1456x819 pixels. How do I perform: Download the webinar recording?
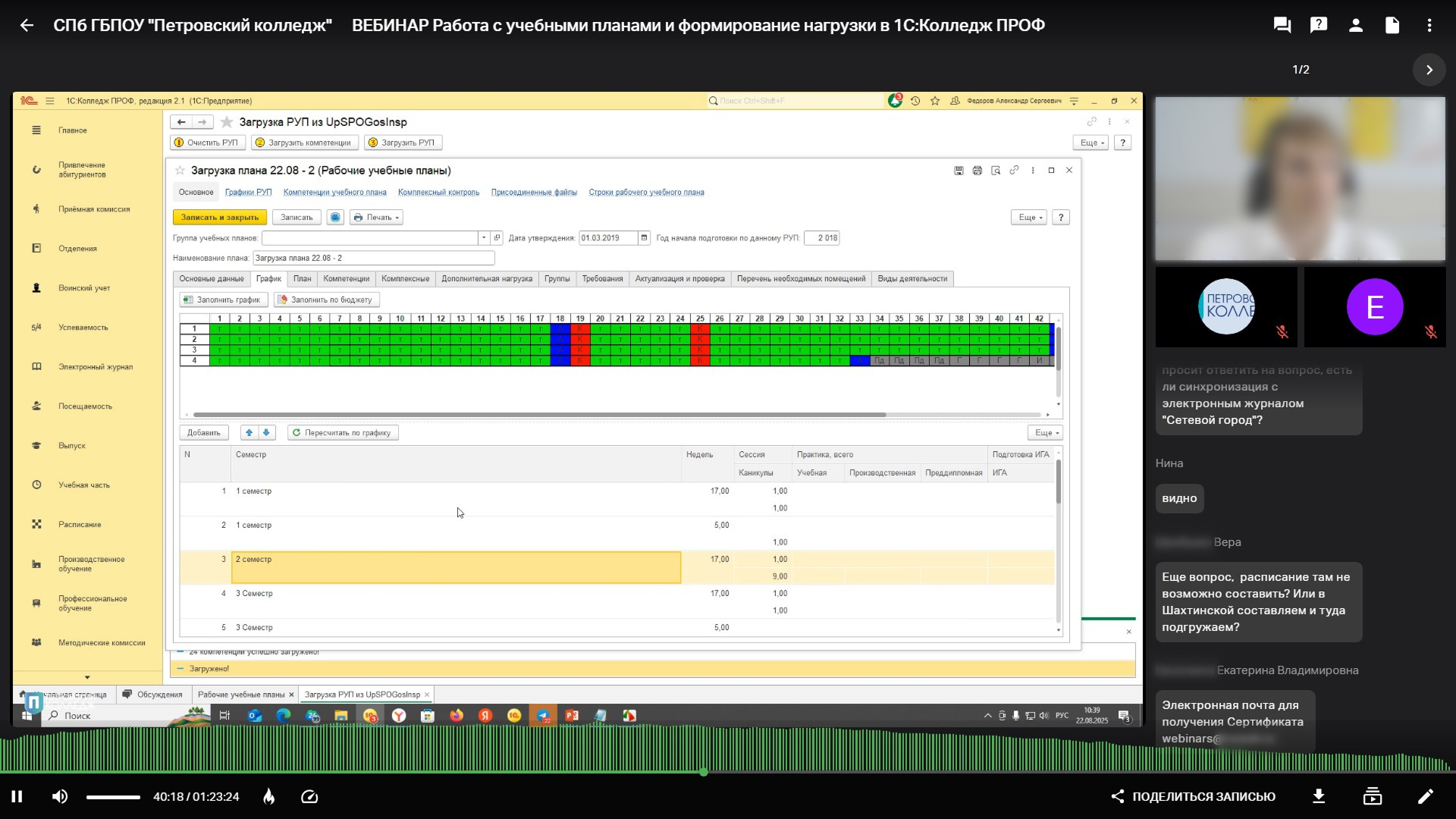tap(1319, 796)
